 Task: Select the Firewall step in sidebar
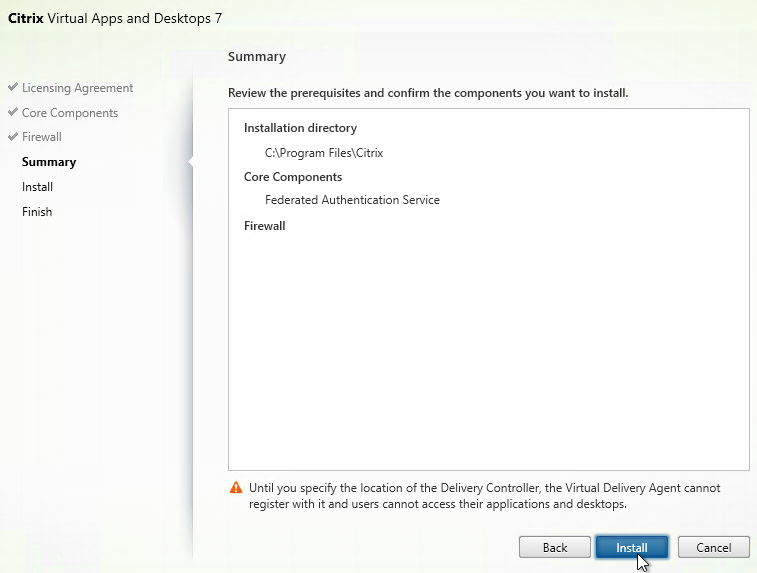point(42,137)
